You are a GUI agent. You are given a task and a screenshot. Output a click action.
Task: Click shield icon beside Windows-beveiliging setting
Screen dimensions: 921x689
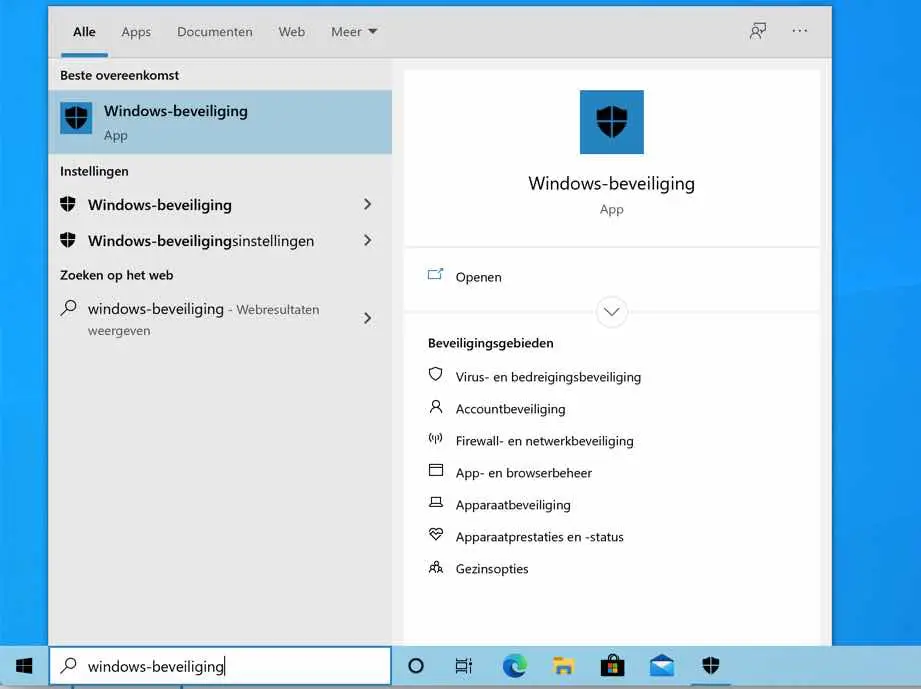tap(68, 204)
